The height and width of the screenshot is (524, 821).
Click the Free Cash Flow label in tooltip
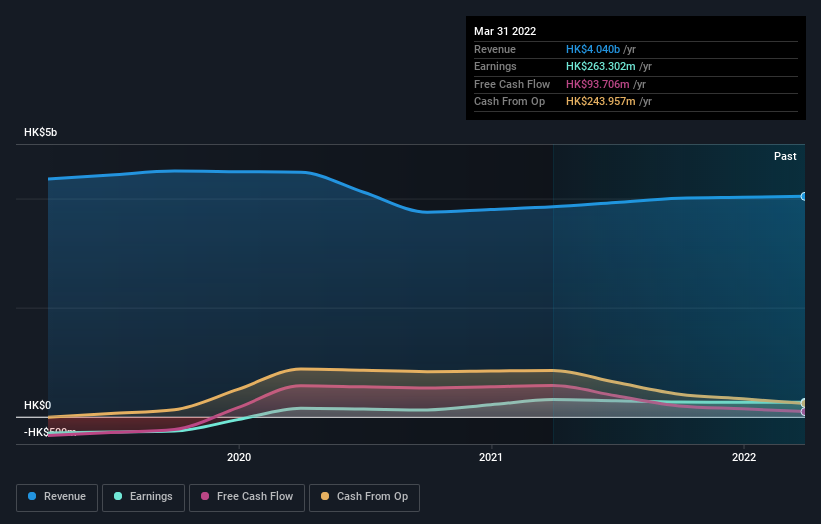tap(512, 84)
